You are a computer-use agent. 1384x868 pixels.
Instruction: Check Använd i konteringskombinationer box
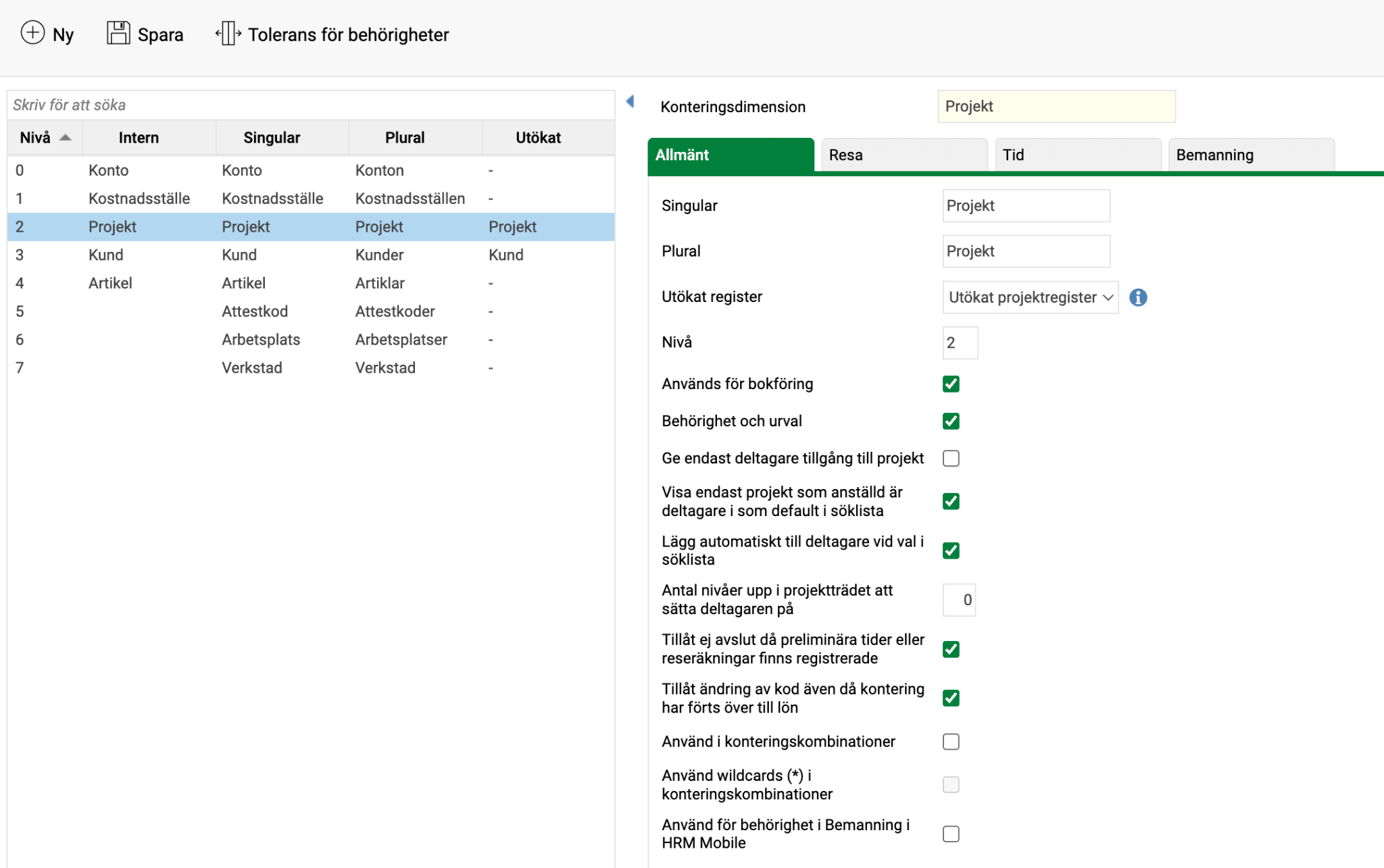951,742
